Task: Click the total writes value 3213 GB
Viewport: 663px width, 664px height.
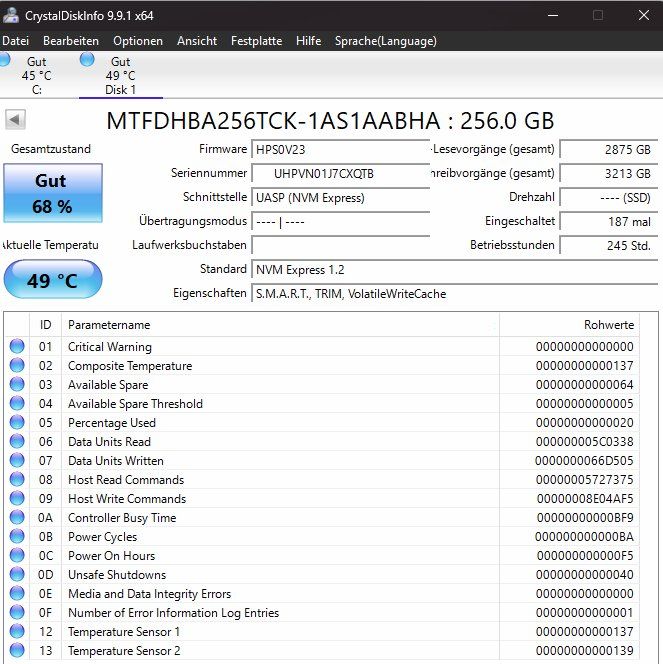Action: 609,174
